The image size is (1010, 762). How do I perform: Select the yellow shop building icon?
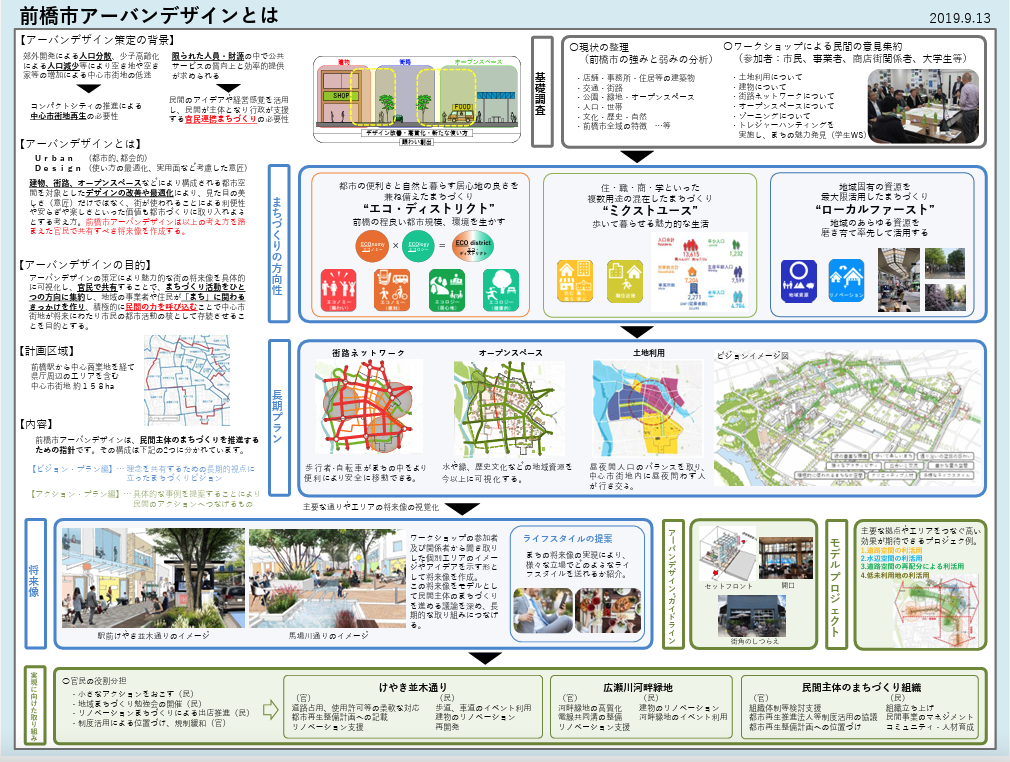(577, 278)
